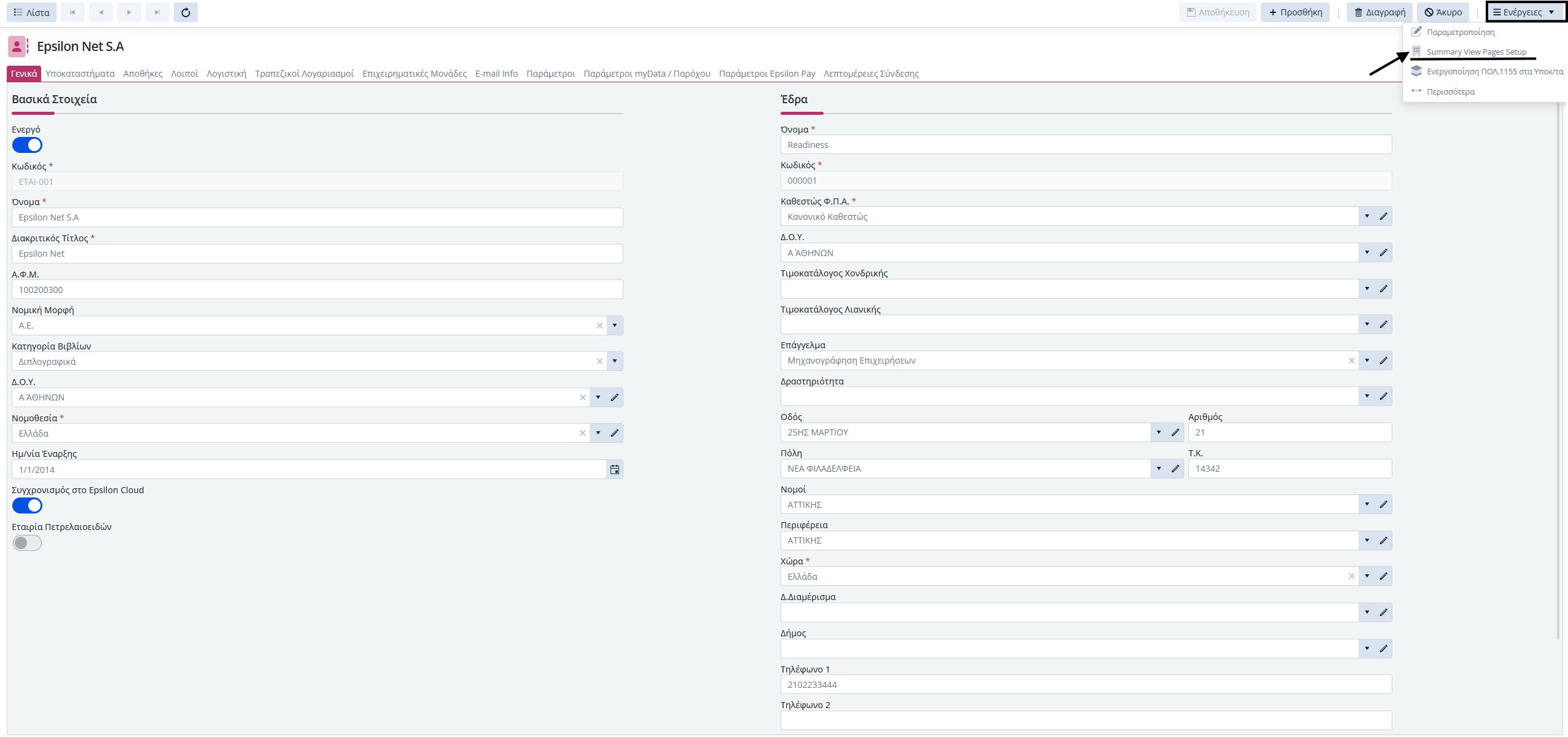The height and width of the screenshot is (737, 1568).
Task: Edit Χώρα pencil icon
Action: [1383, 576]
